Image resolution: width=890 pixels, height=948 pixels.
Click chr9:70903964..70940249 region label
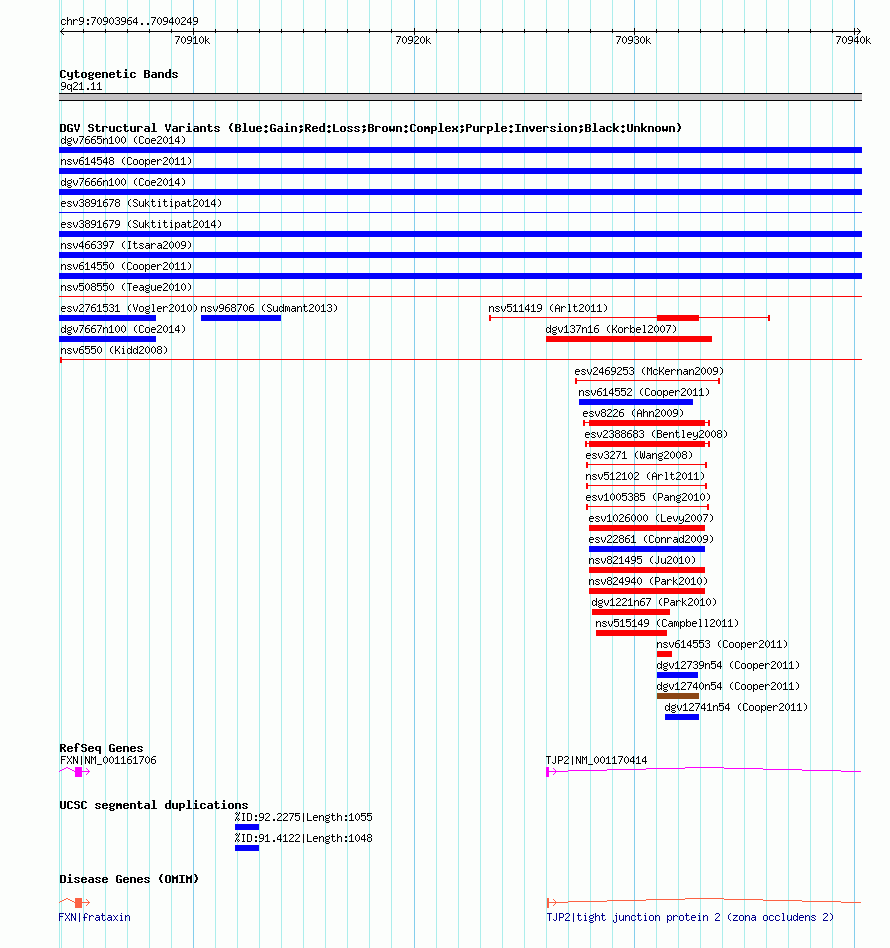point(129,21)
